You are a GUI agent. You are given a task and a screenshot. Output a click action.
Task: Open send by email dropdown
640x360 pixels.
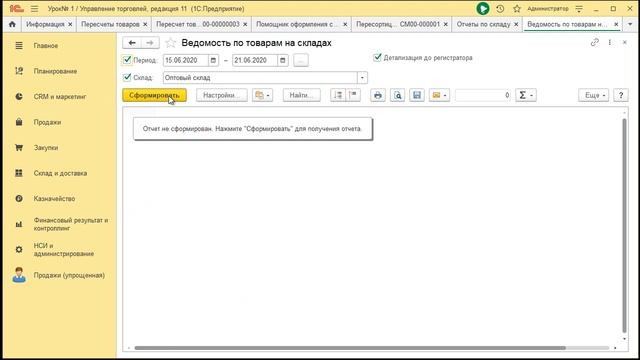(x=439, y=95)
